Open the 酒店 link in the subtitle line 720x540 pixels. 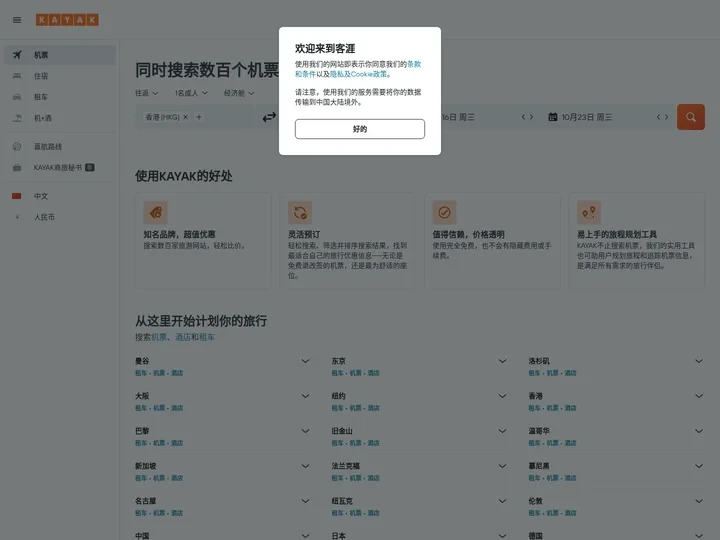pos(183,338)
